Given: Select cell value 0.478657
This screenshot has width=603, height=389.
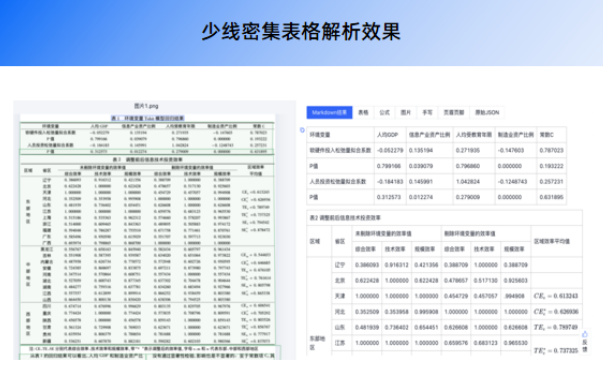Looking at the screenshot, I should coord(456,281).
